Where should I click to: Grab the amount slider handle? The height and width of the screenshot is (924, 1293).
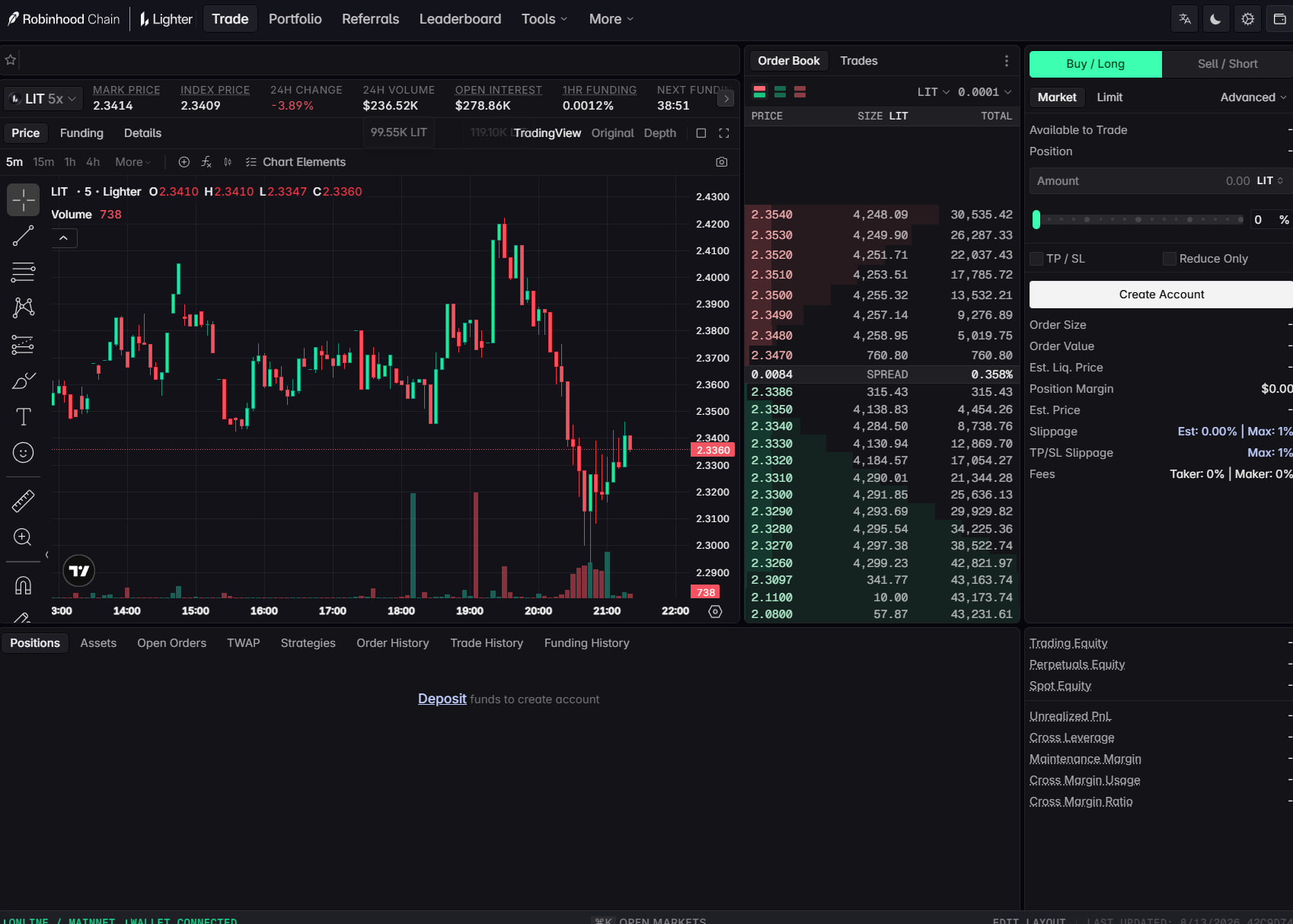1036,220
